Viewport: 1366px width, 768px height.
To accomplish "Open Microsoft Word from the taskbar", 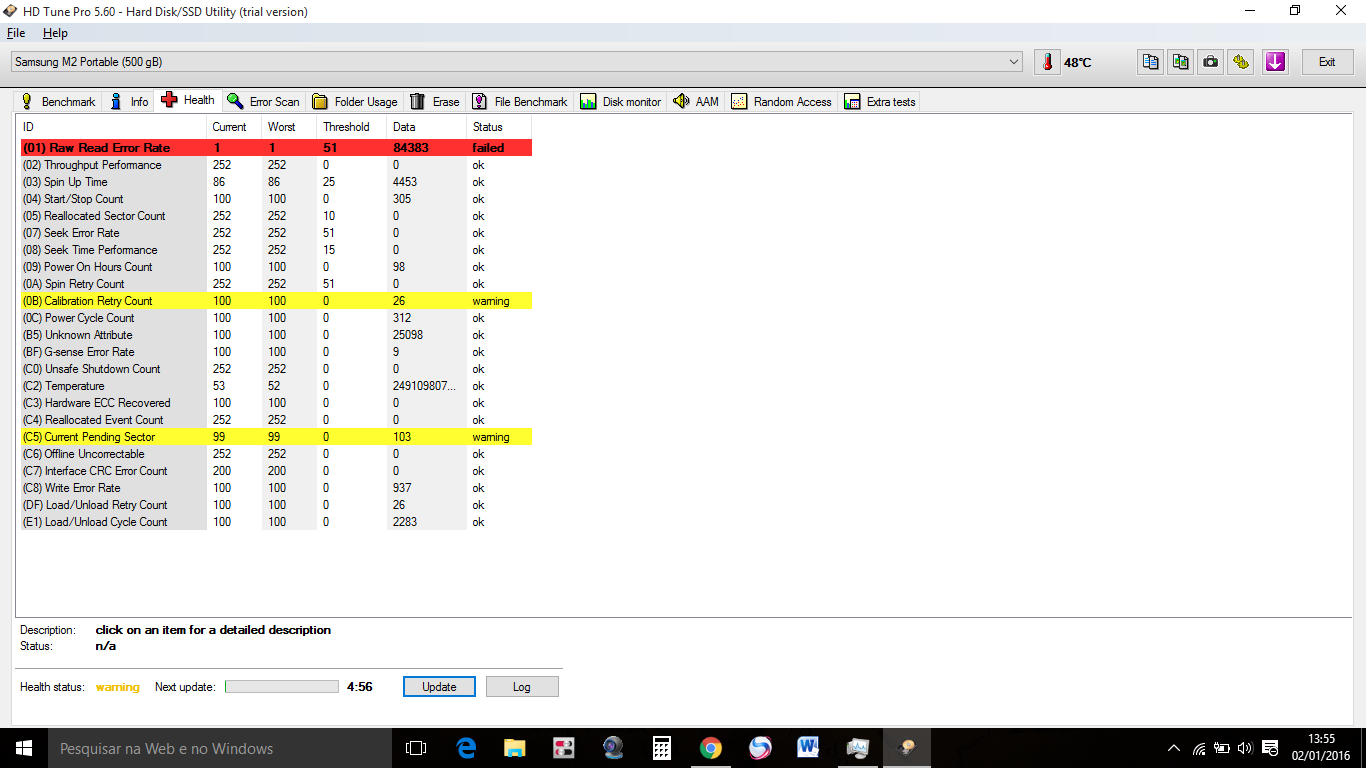I will 809,748.
